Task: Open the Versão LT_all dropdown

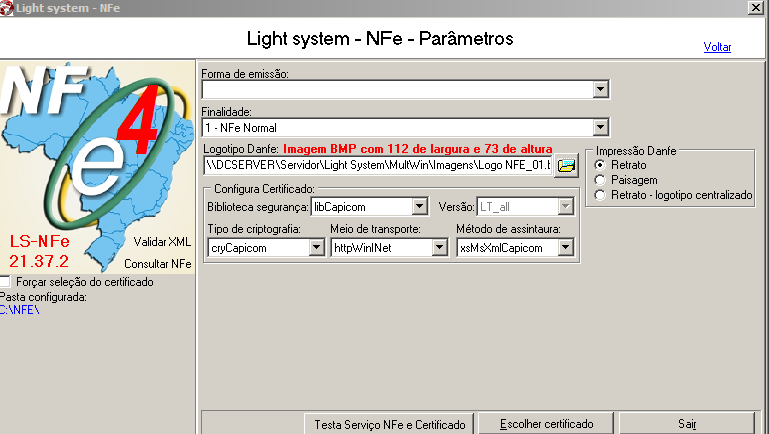Action: pos(565,206)
